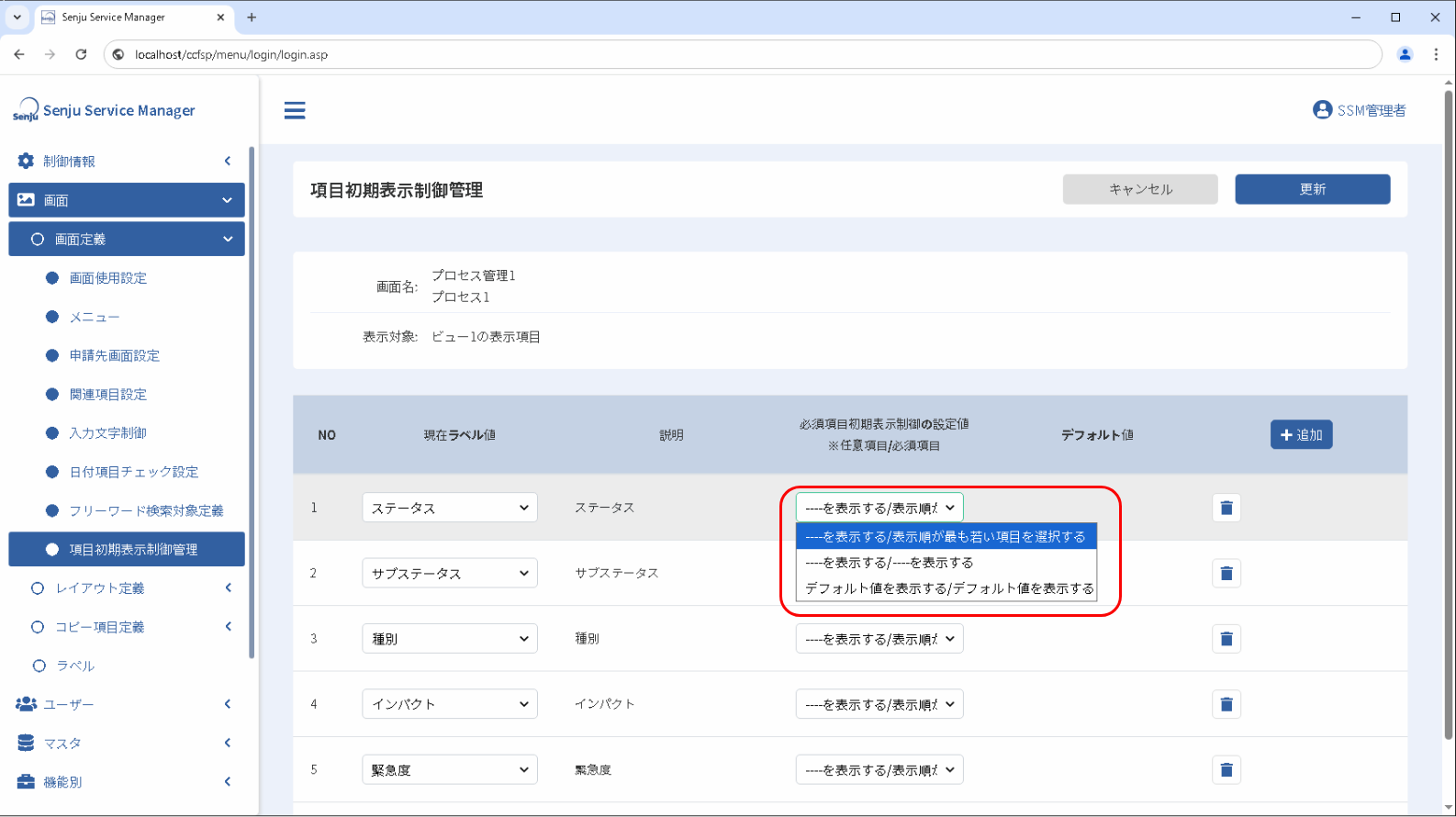Viewport: 1456px width, 817px height.
Task: Open the 種別 label dropdown in row 3
Action: tap(450, 639)
